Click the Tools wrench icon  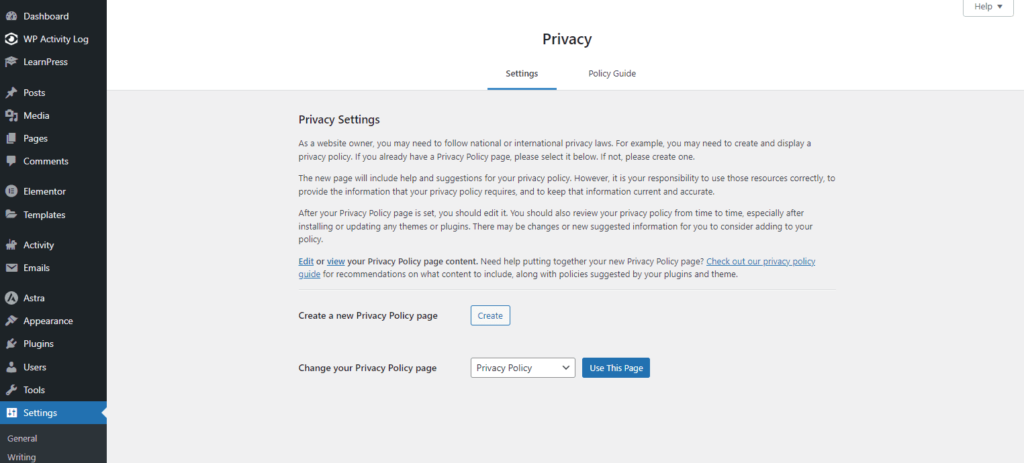[11, 390]
